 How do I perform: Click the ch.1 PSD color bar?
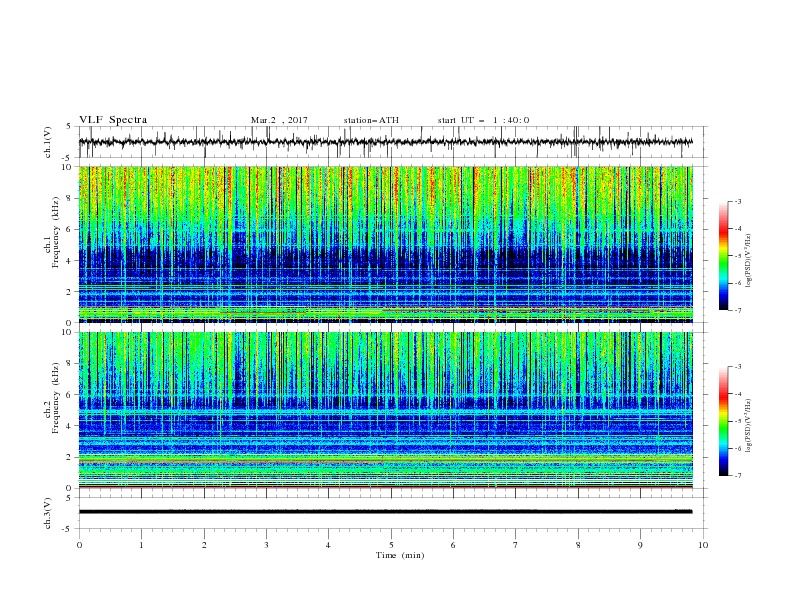tap(724, 256)
